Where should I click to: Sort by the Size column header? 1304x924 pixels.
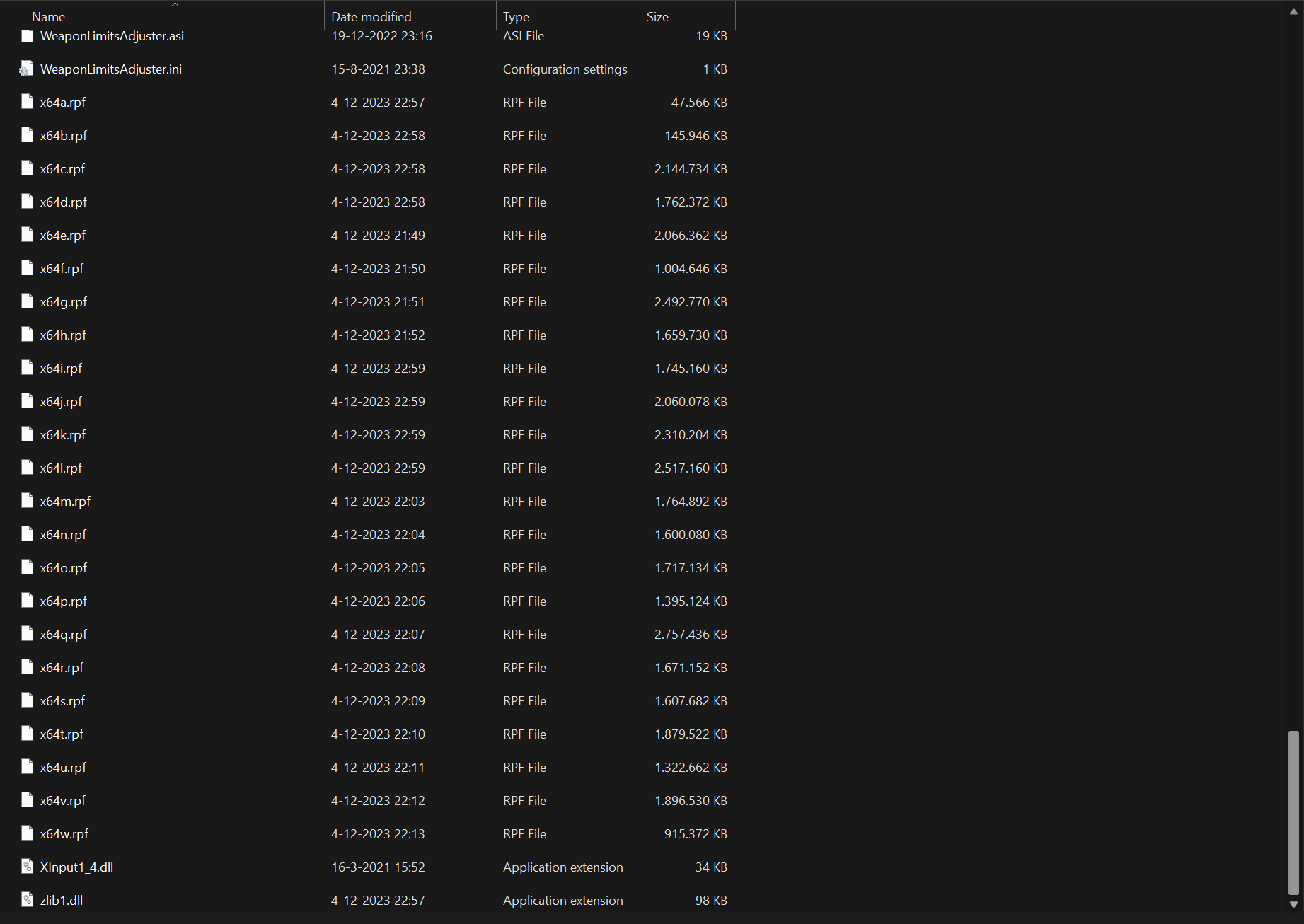coord(657,16)
